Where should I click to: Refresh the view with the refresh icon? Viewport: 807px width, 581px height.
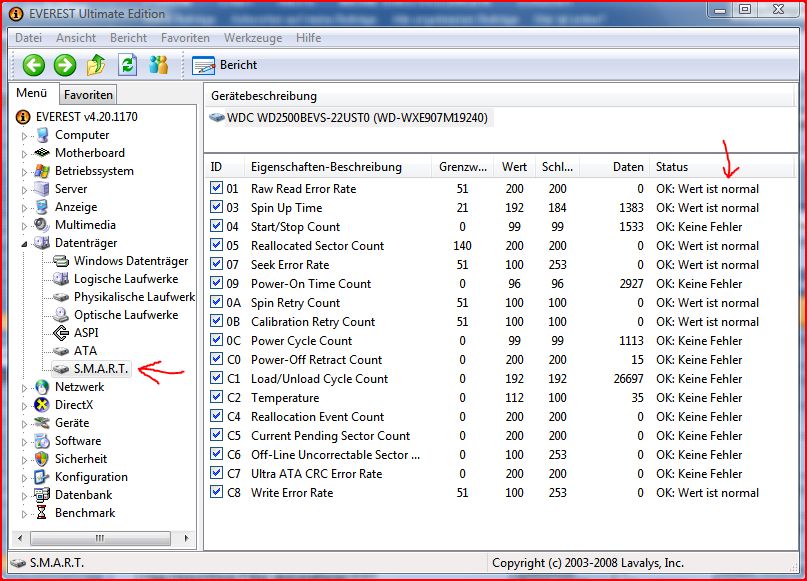[127, 65]
